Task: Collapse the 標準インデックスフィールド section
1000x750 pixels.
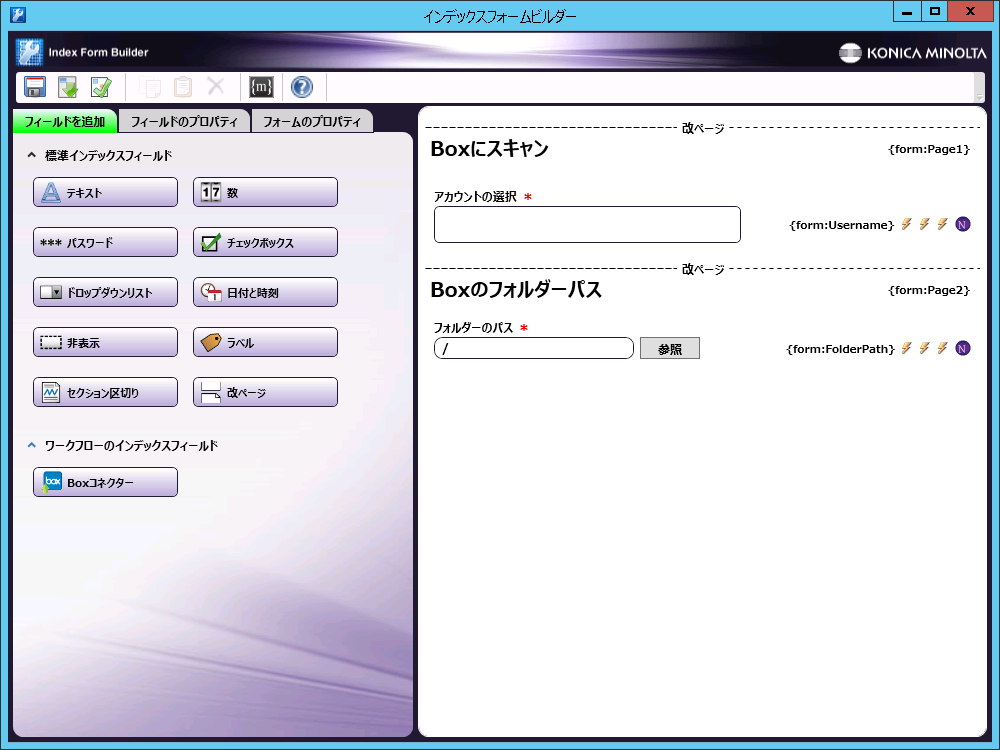Action: click(31, 156)
